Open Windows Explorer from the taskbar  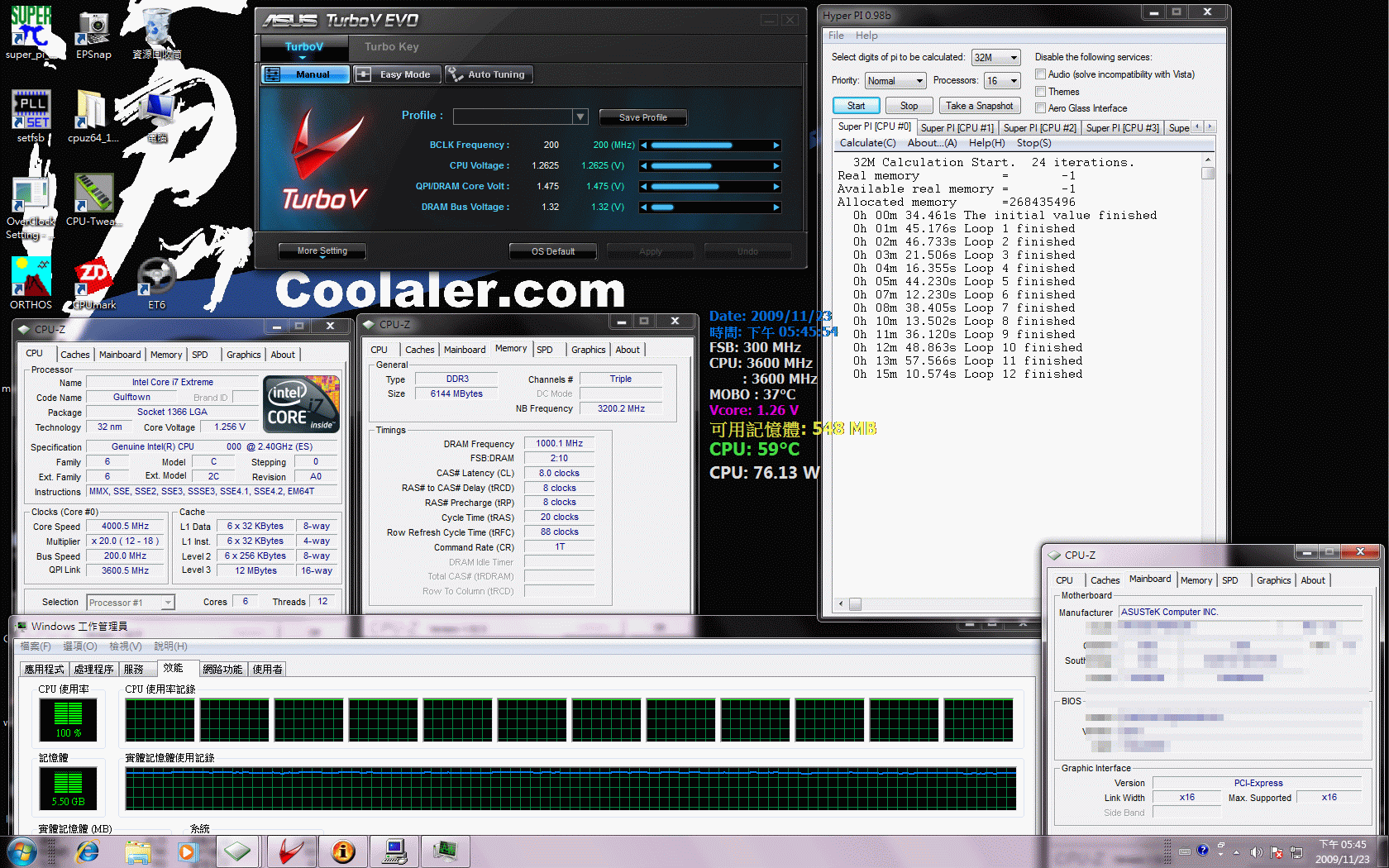click(x=138, y=851)
